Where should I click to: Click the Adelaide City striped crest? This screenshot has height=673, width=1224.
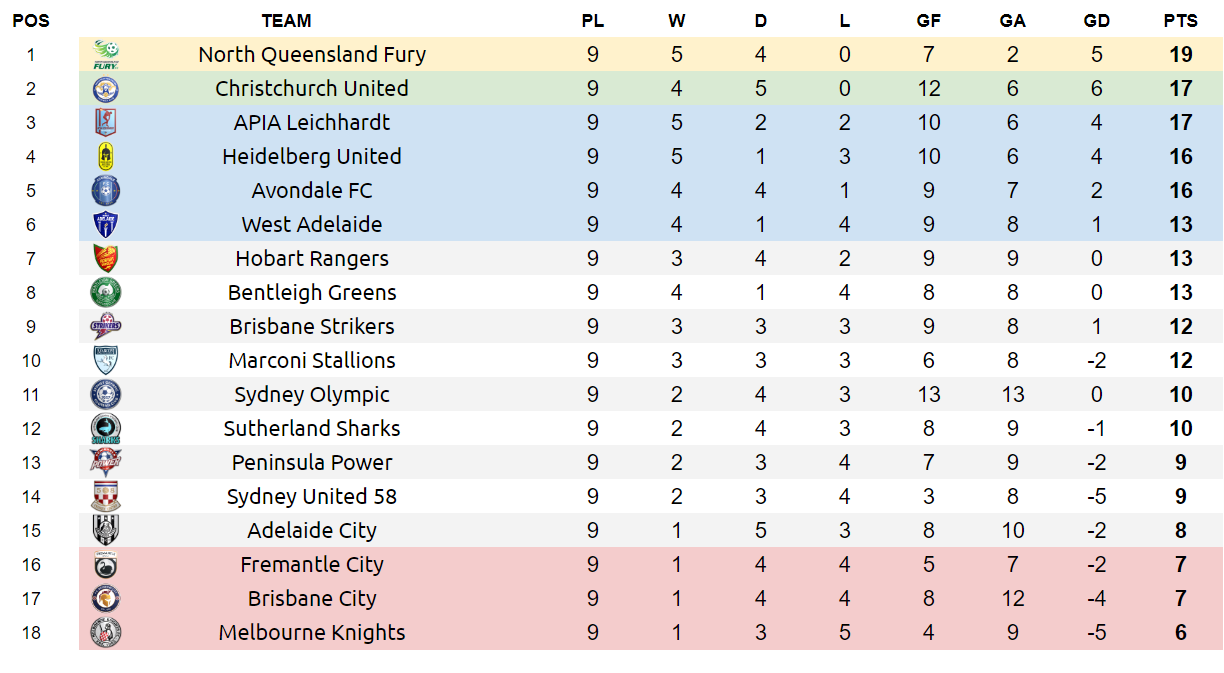pyautogui.click(x=105, y=531)
